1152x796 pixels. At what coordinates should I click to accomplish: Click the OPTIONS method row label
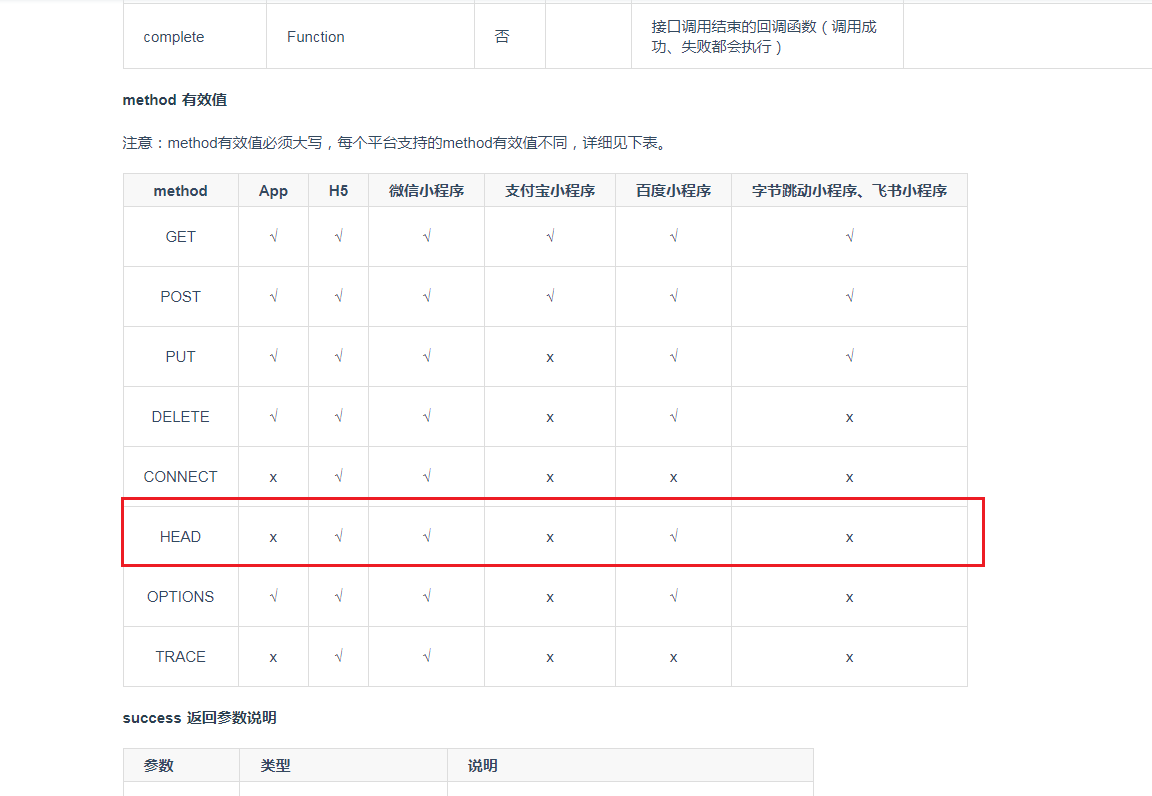coord(180,597)
